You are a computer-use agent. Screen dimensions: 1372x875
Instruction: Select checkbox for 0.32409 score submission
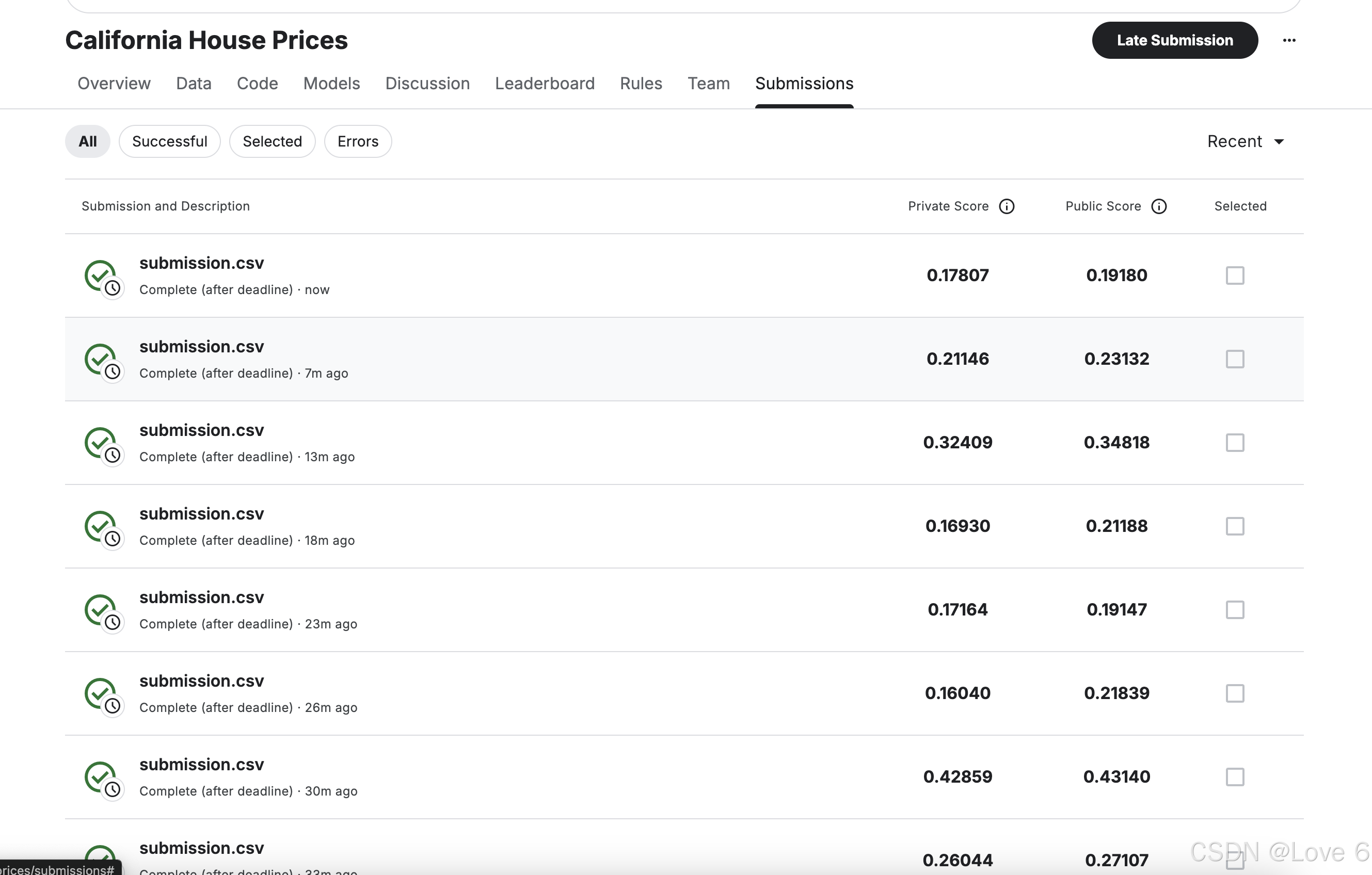pyautogui.click(x=1235, y=443)
